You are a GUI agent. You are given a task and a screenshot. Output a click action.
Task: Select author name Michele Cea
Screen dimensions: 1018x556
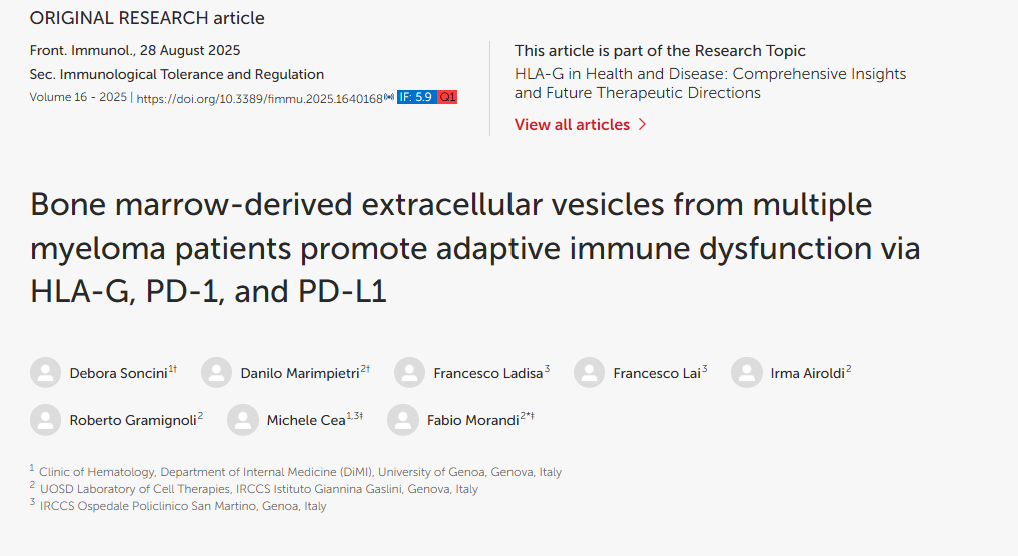tap(306, 421)
